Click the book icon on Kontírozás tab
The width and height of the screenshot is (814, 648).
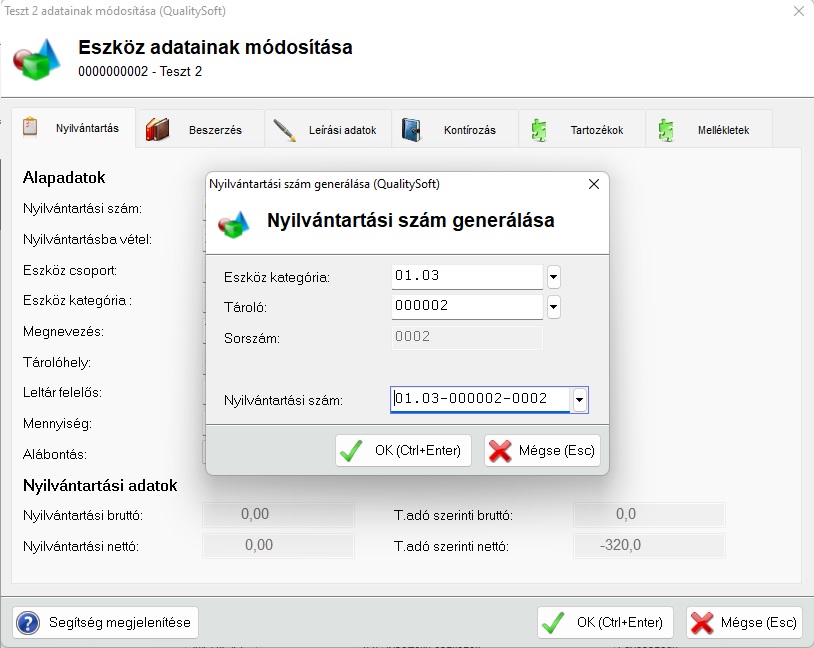pos(412,130)
